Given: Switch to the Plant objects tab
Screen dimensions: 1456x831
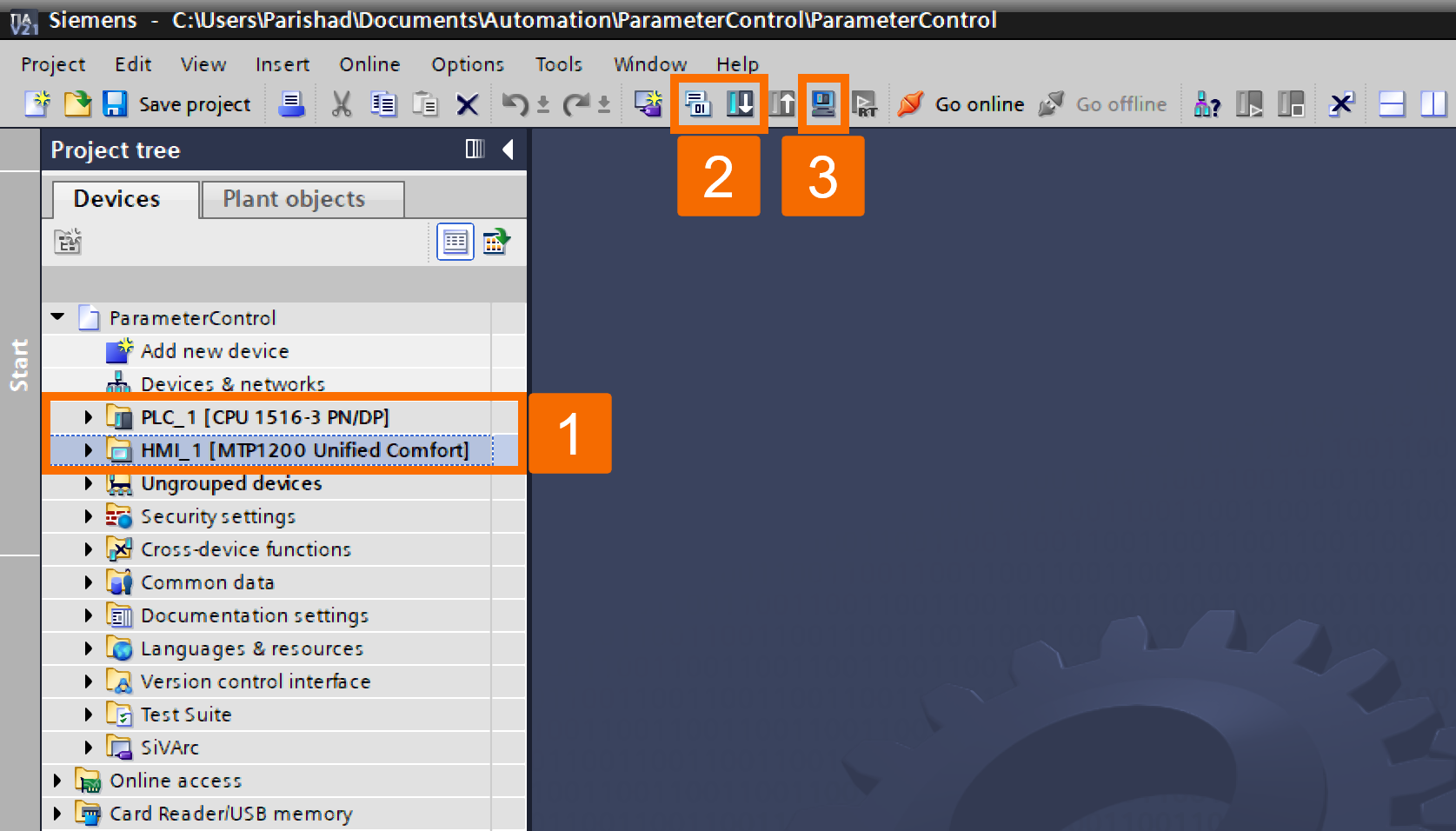Looking at the screenshot, I should [303, 199].
